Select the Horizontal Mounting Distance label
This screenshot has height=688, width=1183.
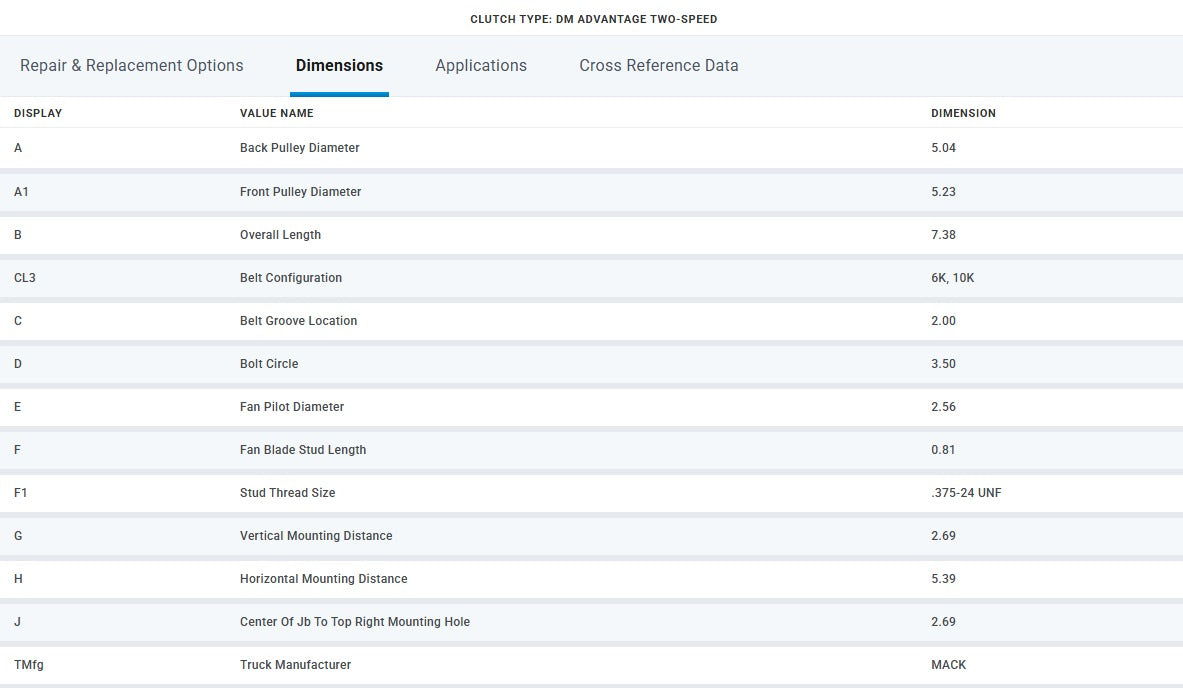324,579
